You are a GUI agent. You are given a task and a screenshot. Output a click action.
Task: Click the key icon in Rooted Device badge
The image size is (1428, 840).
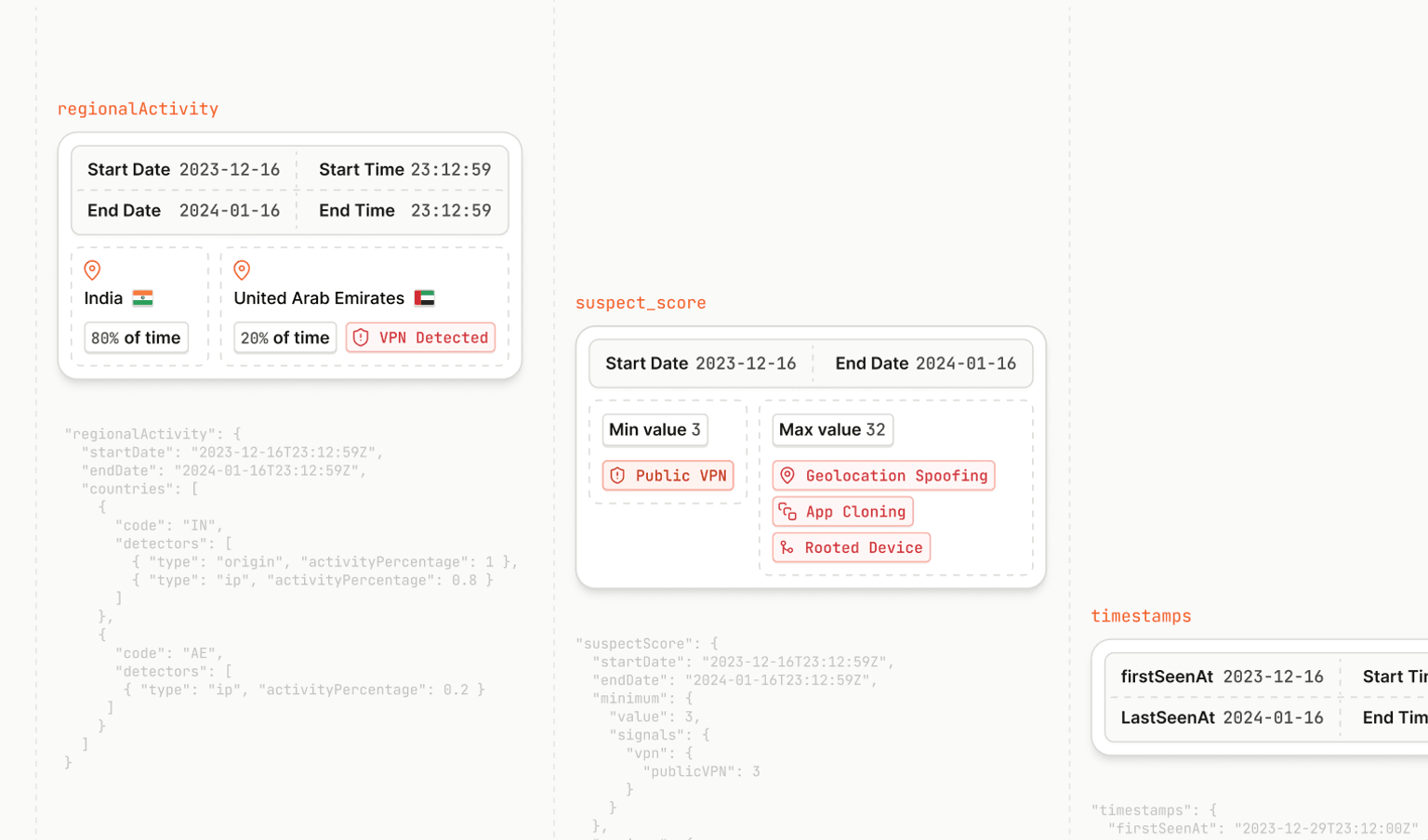point(787,547)
